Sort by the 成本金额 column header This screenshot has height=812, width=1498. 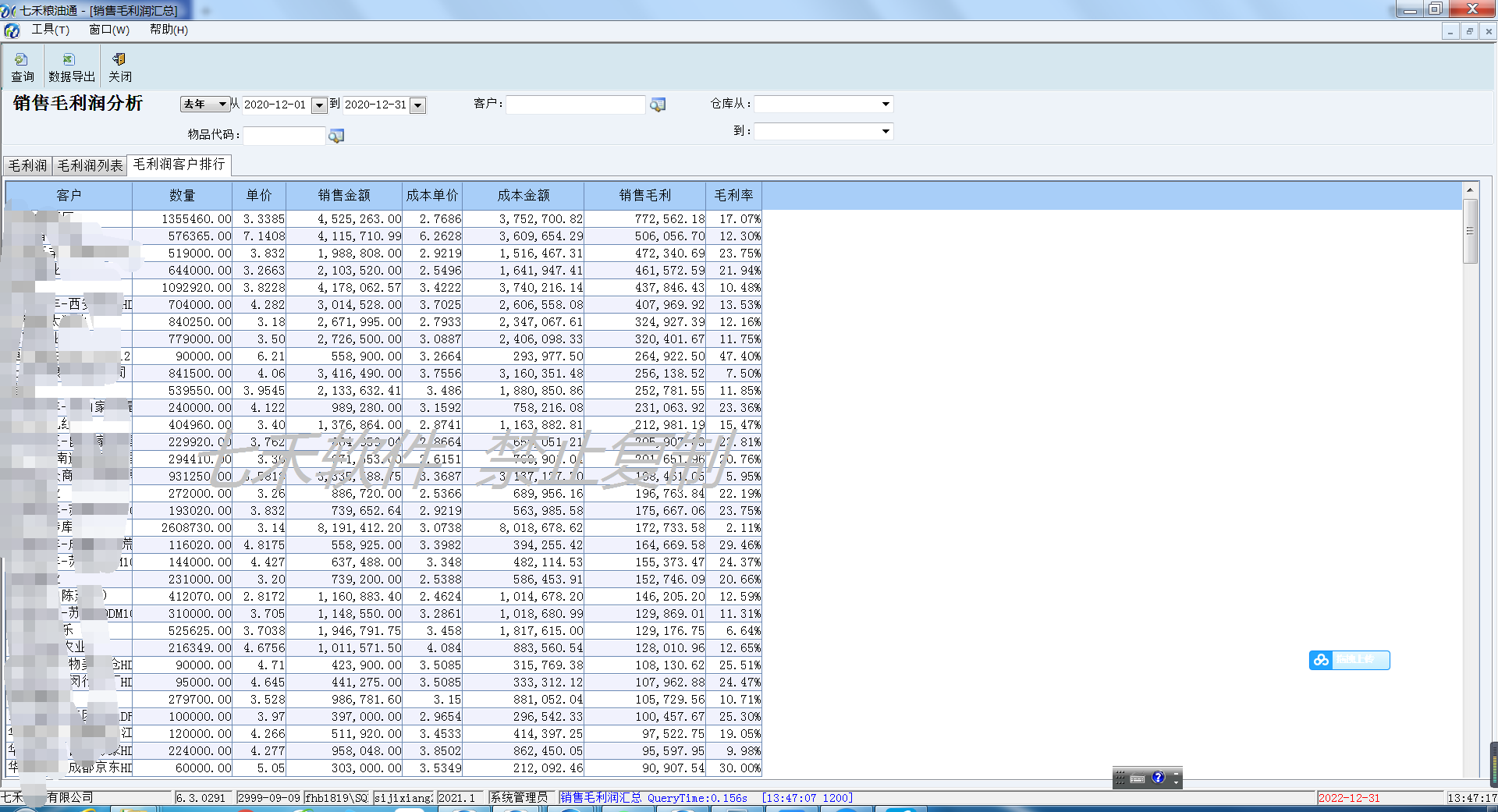coord(524,196)
